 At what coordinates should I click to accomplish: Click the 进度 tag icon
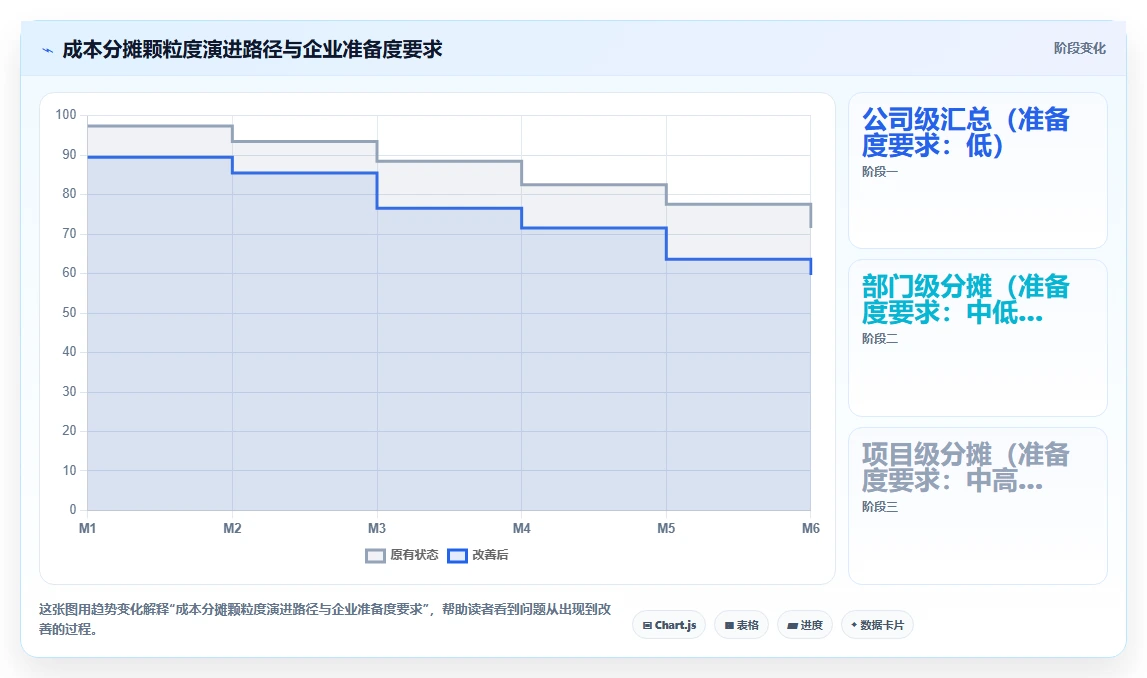click(792, 626)
